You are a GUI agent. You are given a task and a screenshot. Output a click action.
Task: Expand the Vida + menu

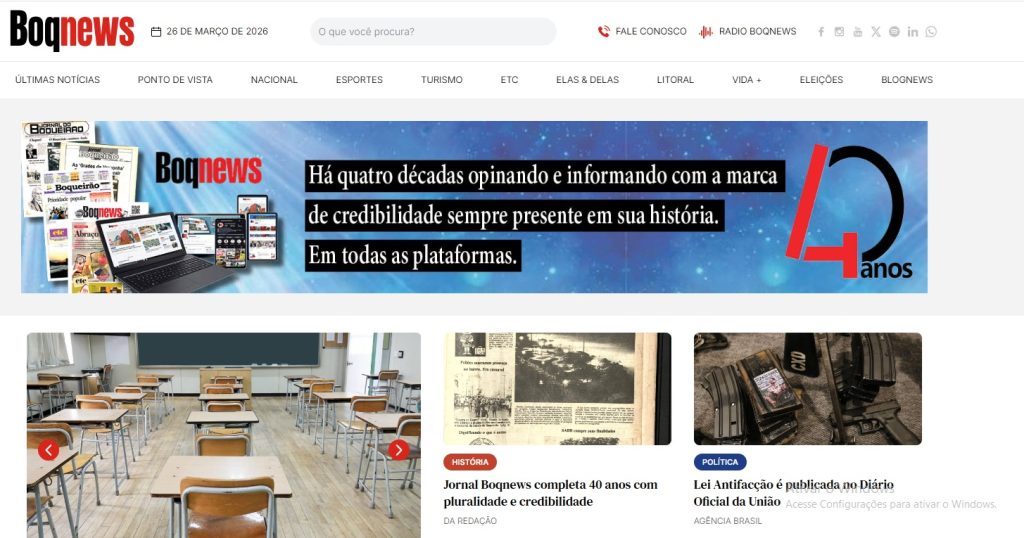coord(746,80)
